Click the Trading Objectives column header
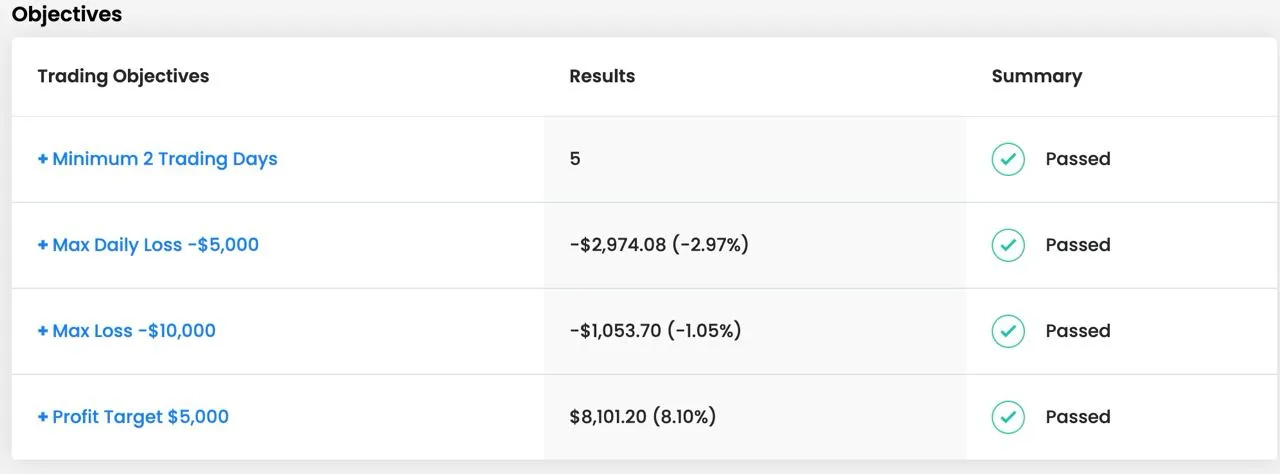Screen dimensions: 1280x474 click(x=123, y=76)
